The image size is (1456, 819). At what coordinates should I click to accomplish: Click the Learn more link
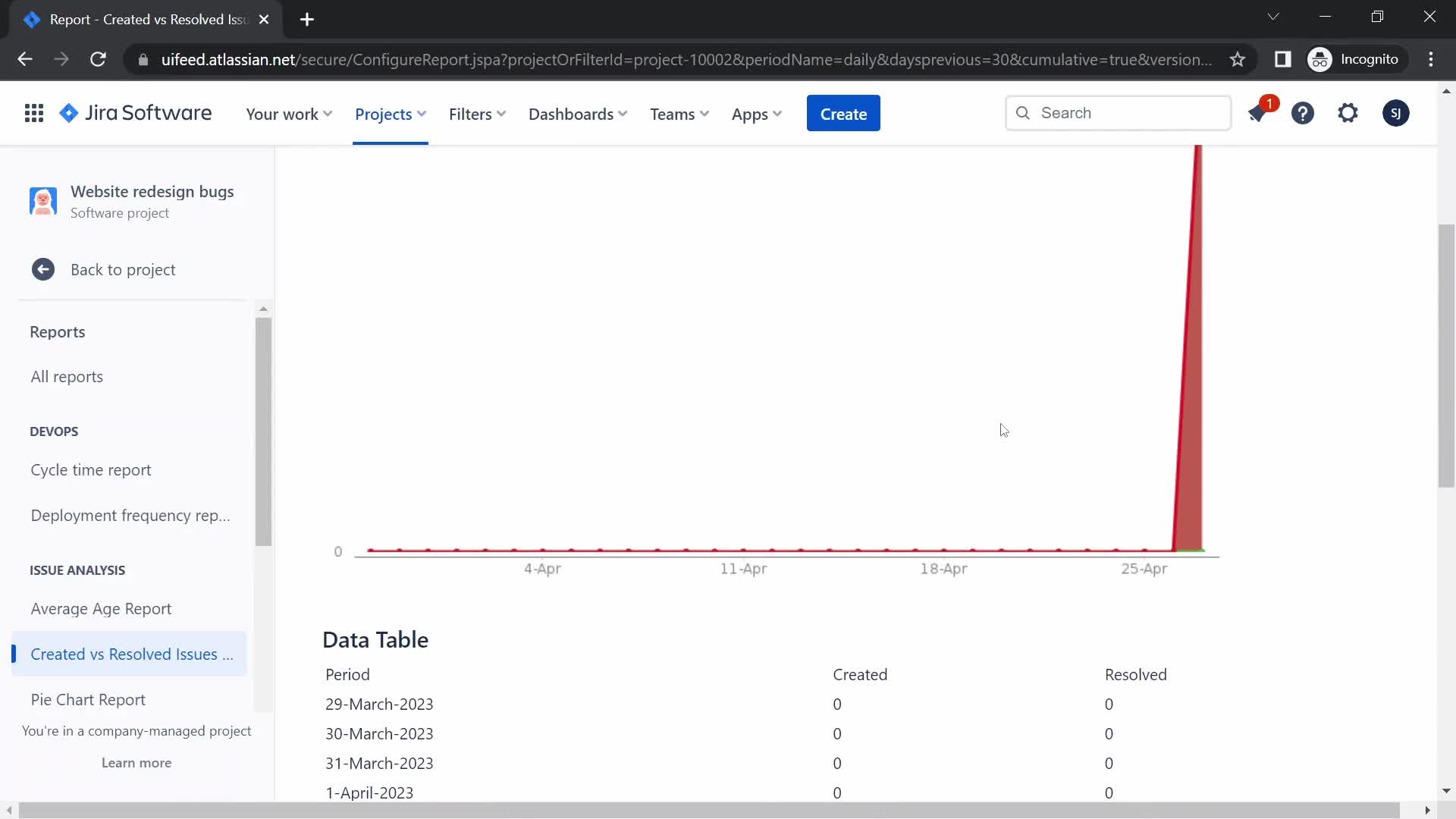[x=136, y=763]
